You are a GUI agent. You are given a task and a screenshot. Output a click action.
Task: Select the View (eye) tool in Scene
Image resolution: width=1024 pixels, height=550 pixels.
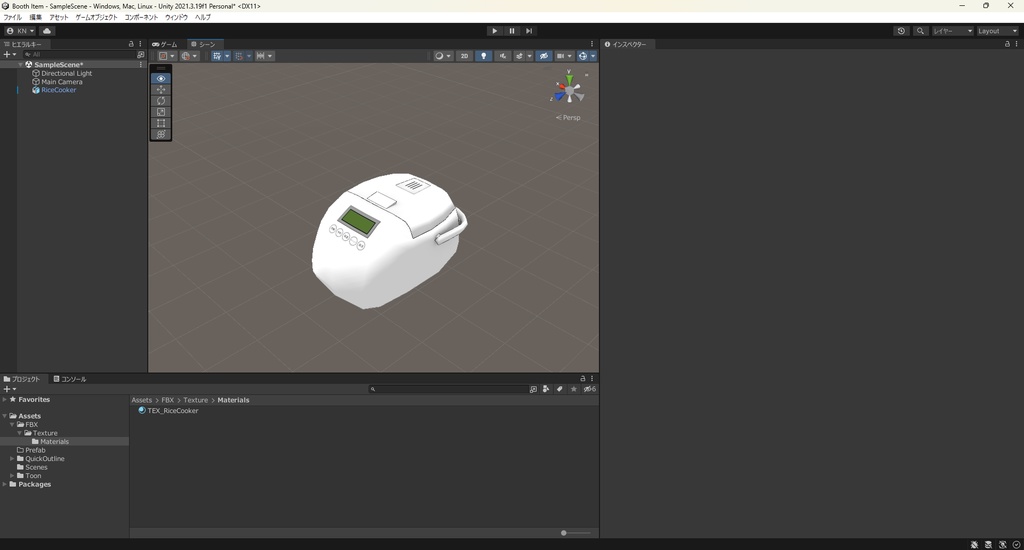(161, 78)
